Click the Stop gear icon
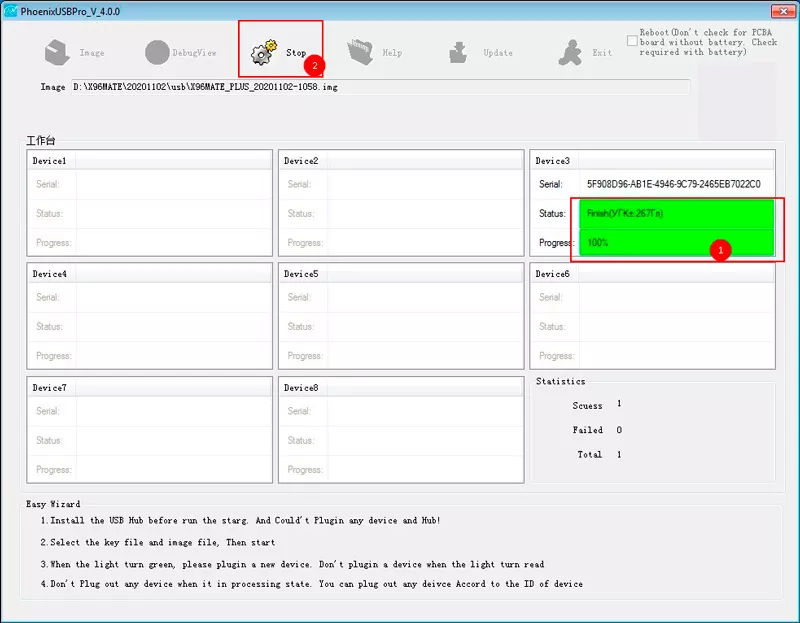Viewport: 800px width, 623px height. click(x=264, y=52)
